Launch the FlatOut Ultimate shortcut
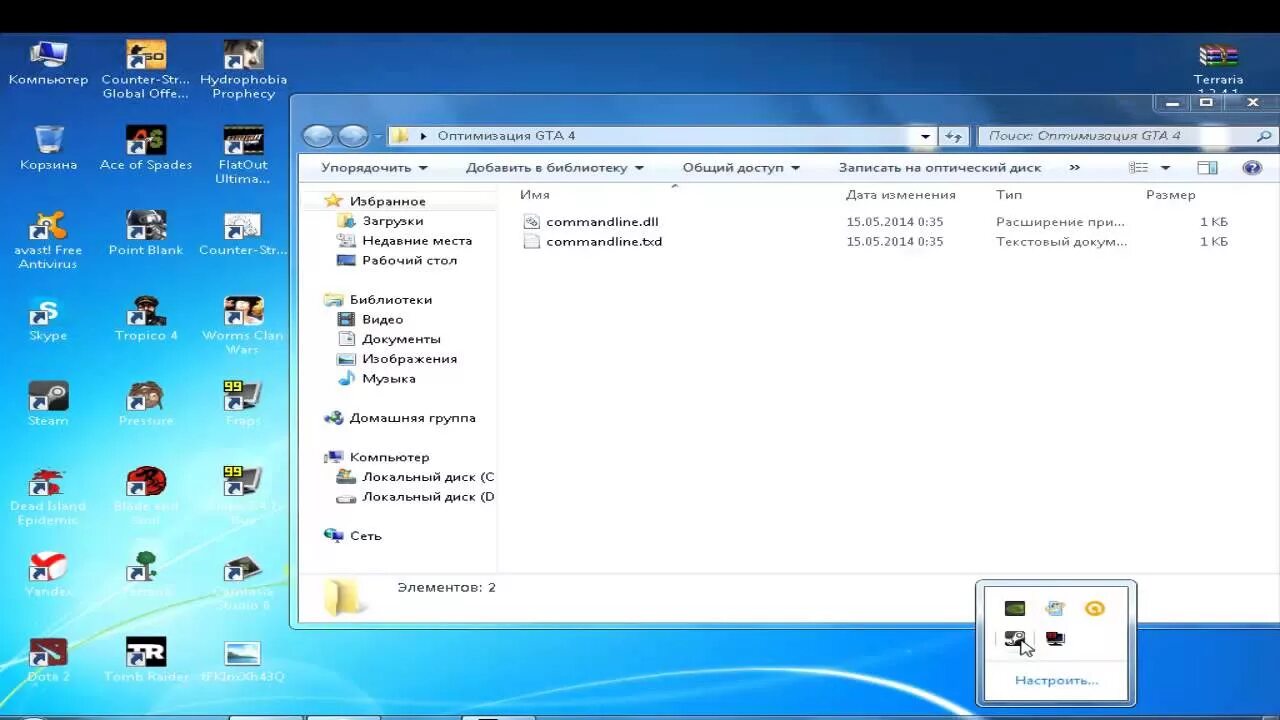Viewport: 1280px width, 720px height. tap(243, 155)
